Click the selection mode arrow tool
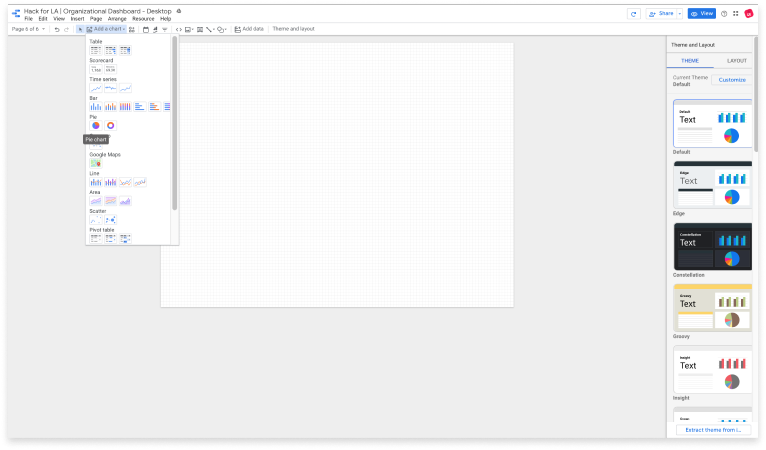This screenshot has height=450, width=766. pyautogui.click(x=80, y=29)
